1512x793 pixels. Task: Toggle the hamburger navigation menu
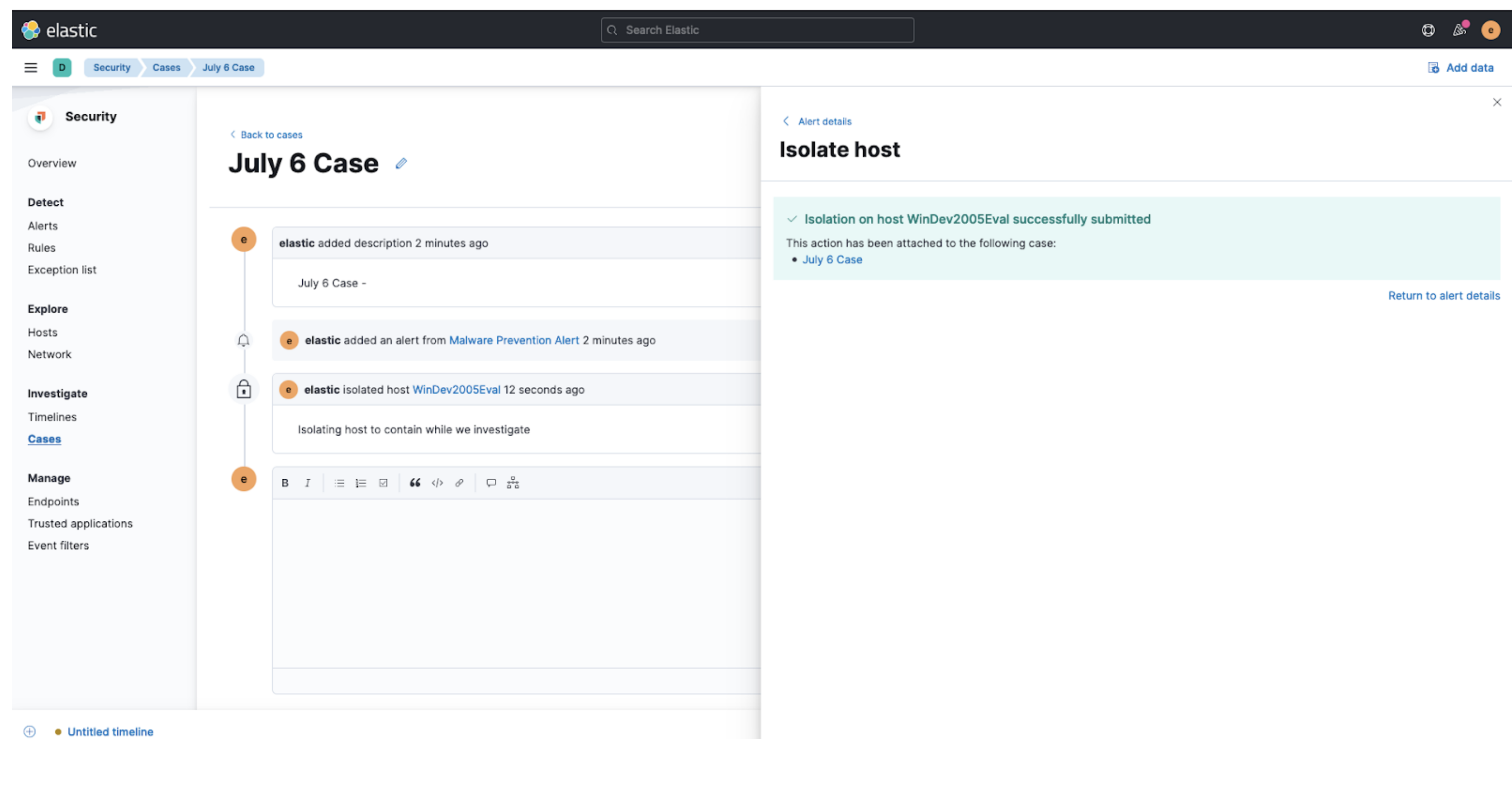[x=30, y=67]
